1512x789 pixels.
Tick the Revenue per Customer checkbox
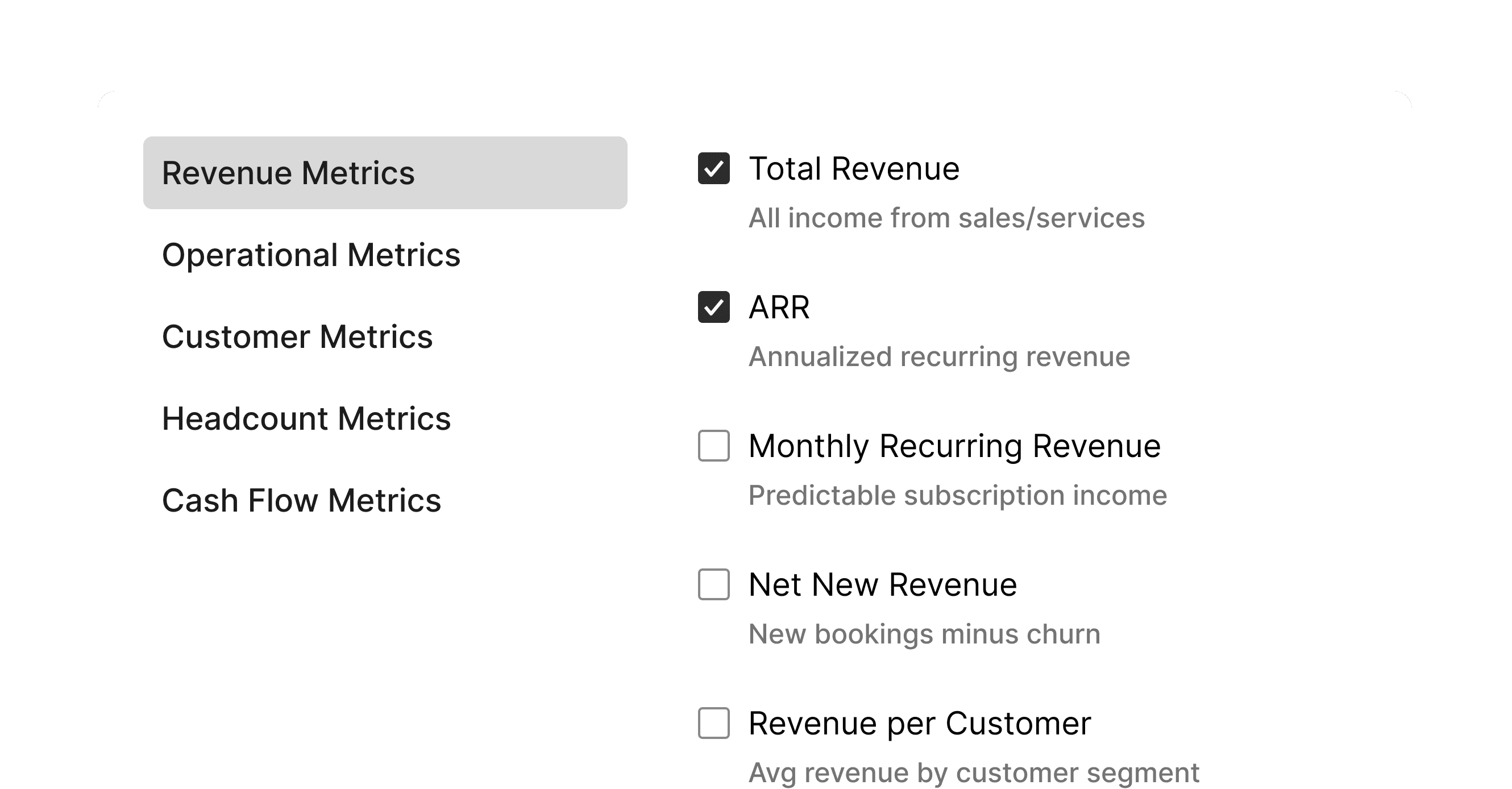(x=713, y=722)
